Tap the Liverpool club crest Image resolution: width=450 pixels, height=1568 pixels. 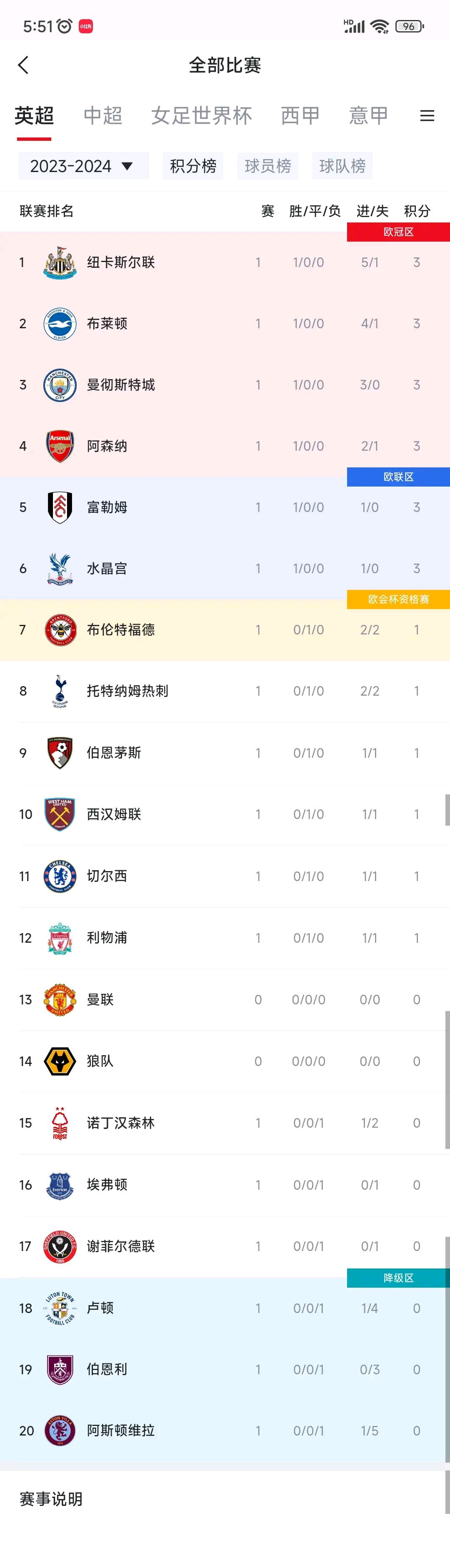pyautogui.click(x=60, y=938)
